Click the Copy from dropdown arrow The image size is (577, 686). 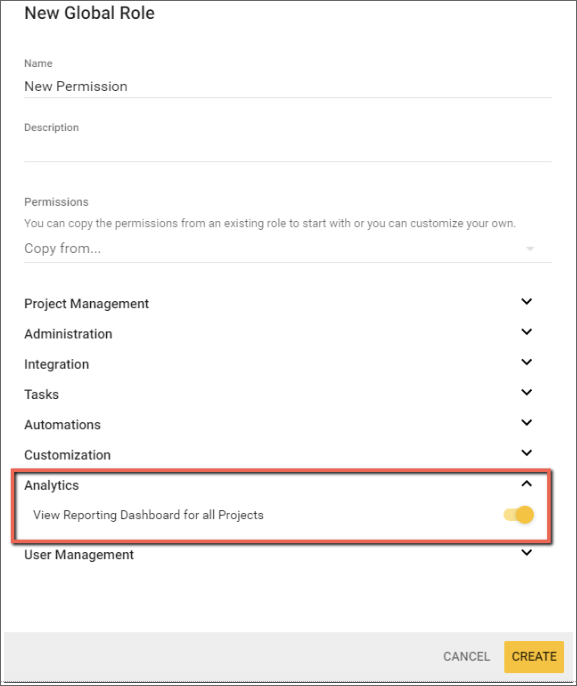click(x=530, y=248)
